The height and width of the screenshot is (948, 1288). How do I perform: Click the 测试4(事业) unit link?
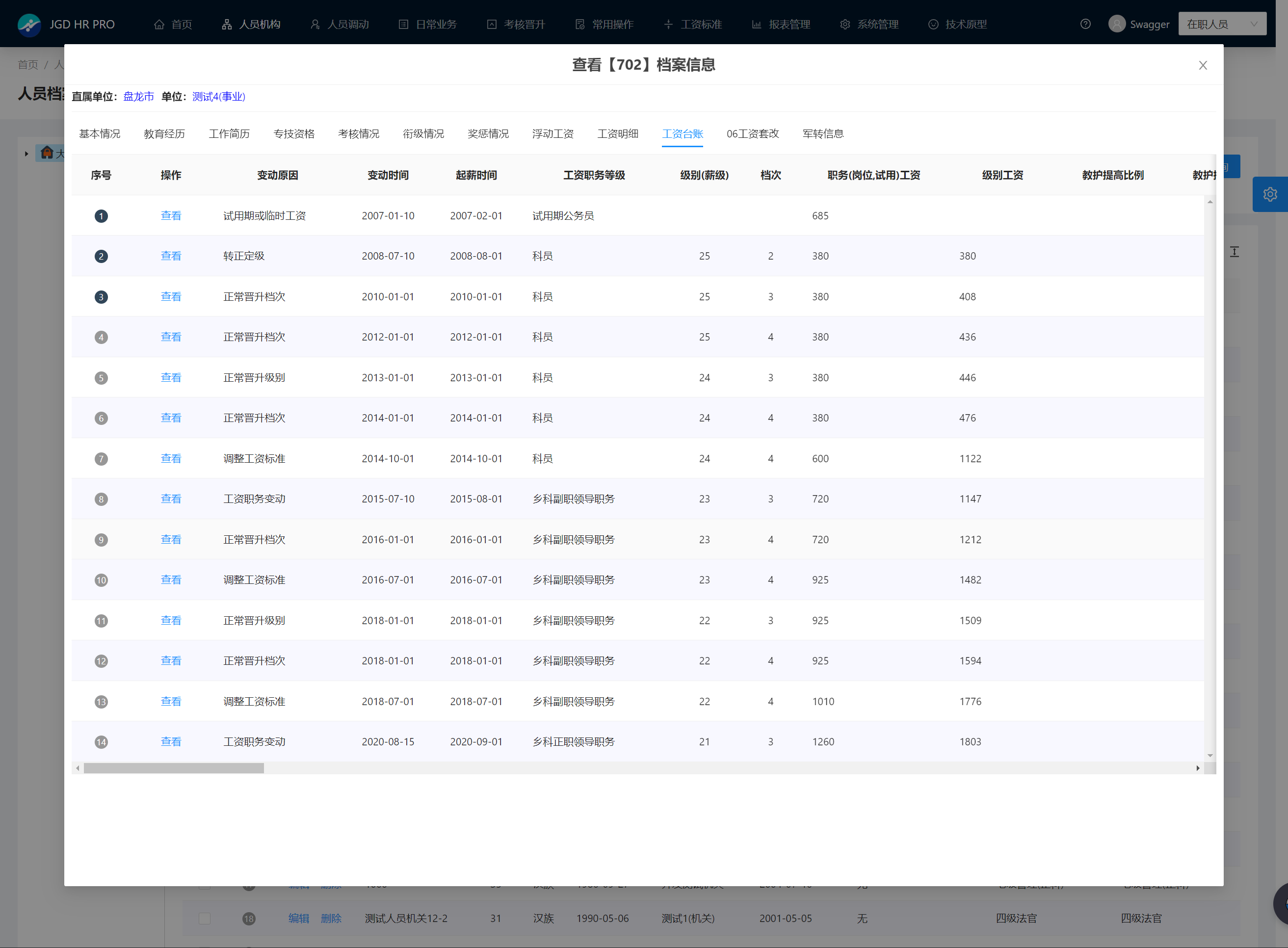[218, 96]
